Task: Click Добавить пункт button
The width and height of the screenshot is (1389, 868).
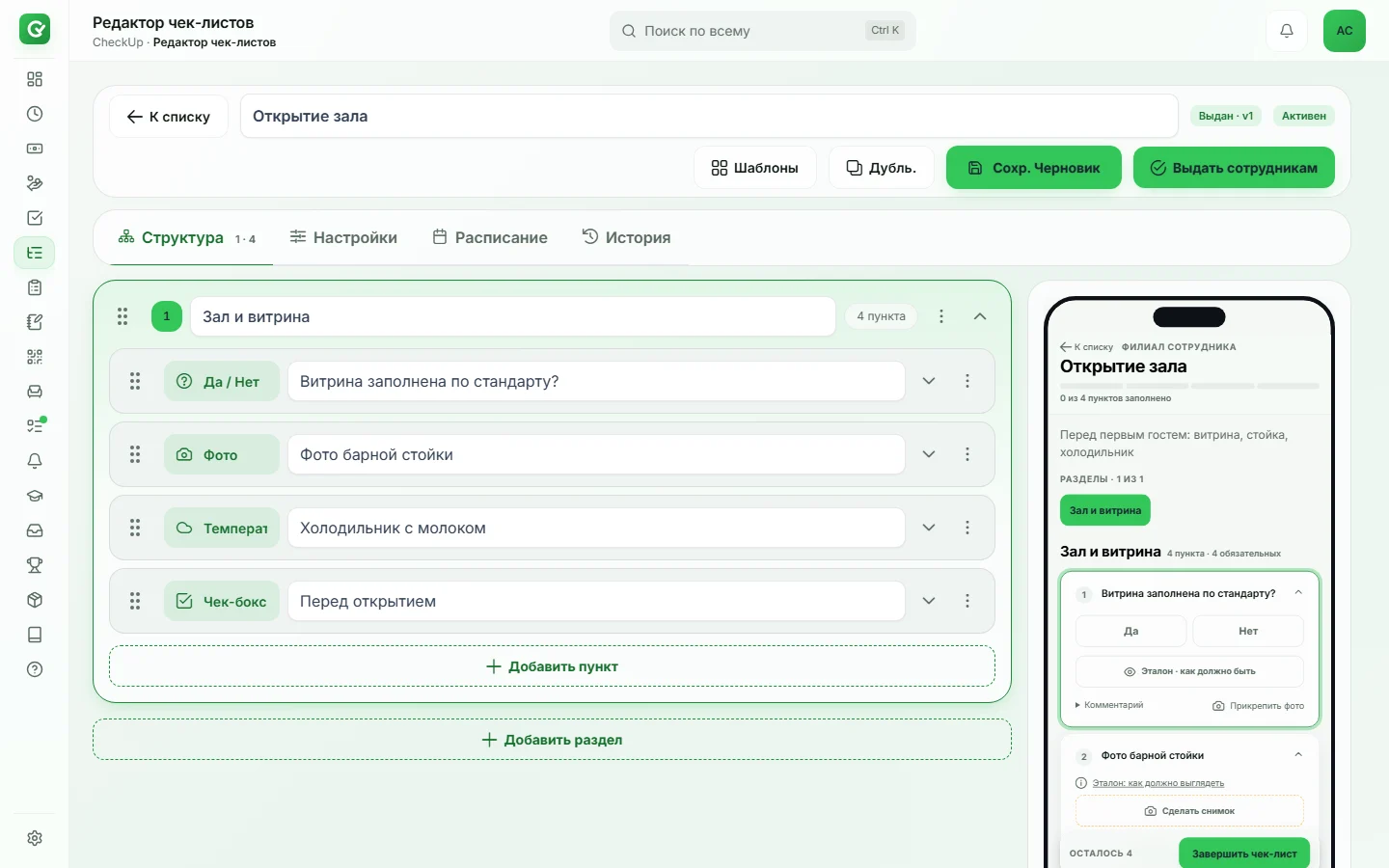Action: (552, 666)
